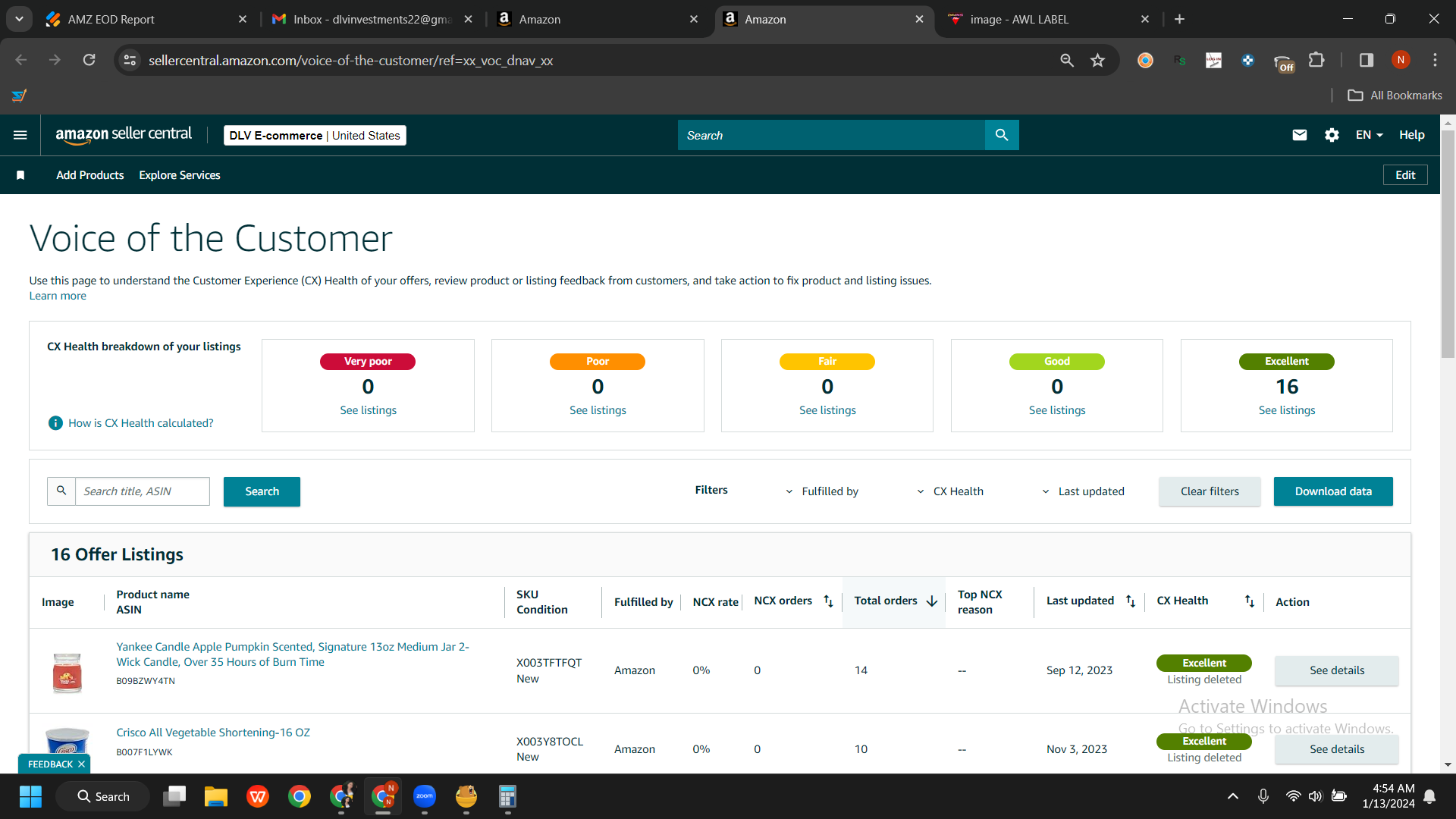Sort listings by the NCX orders arrows
Screen dimensions: 1456x819
pos(828,601)
